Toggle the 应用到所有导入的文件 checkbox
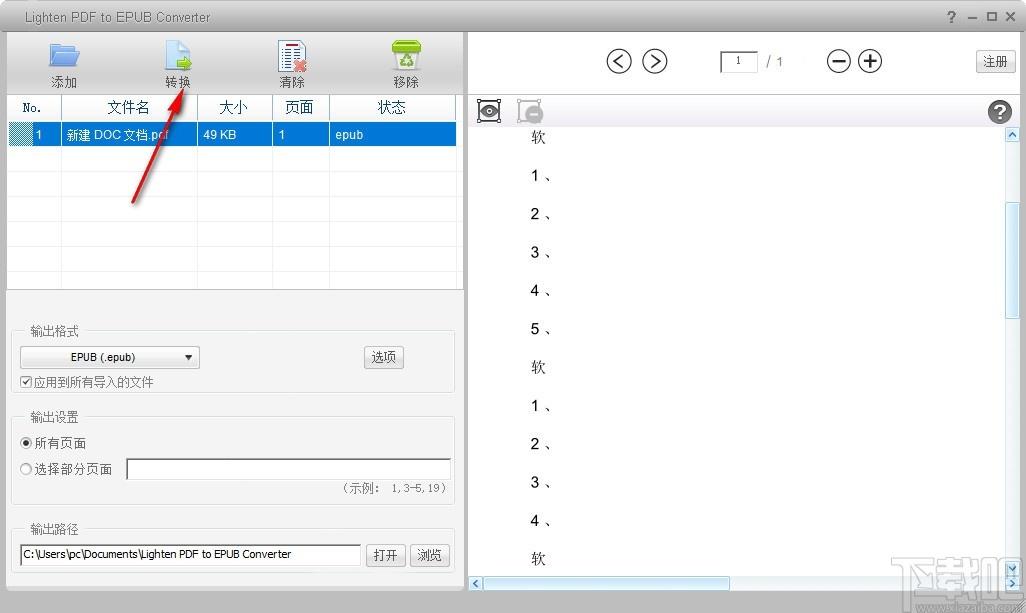This screenshot has width=1026, height=613. click(26, 382)
